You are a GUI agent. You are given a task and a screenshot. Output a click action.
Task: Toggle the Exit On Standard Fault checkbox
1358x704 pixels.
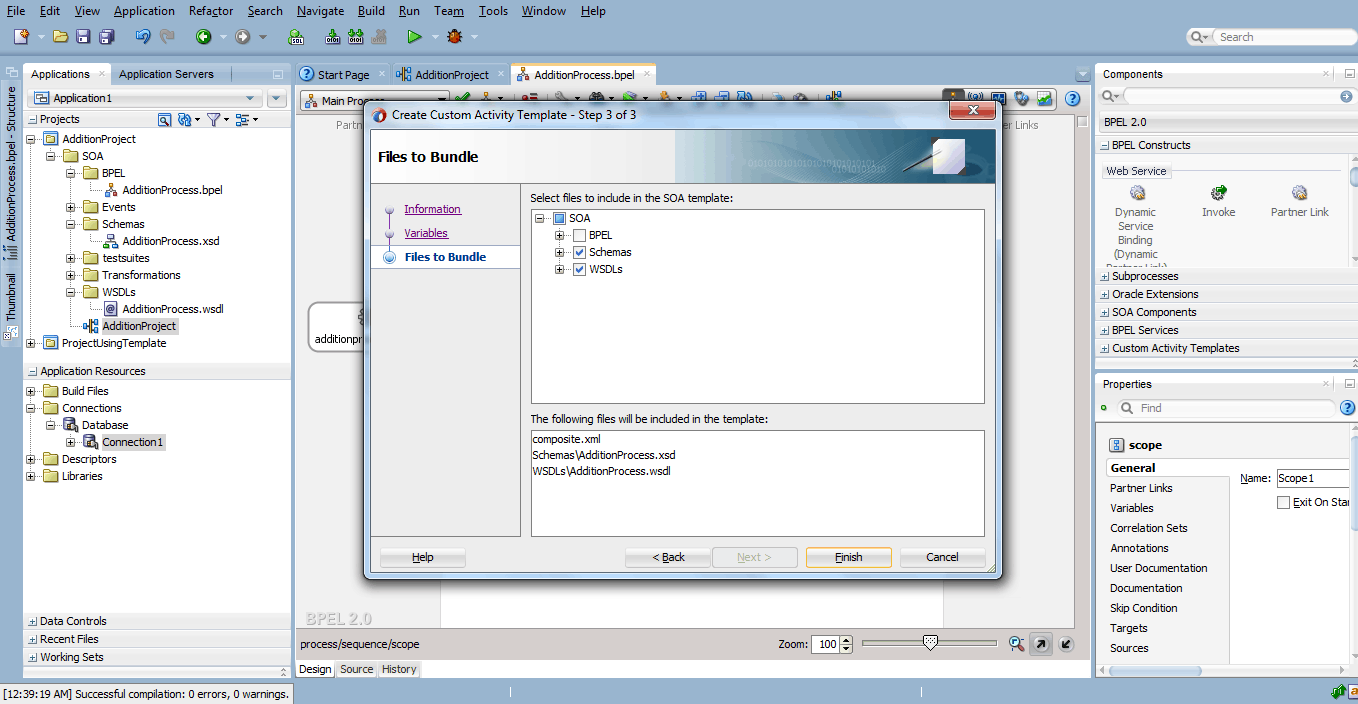1283,502
